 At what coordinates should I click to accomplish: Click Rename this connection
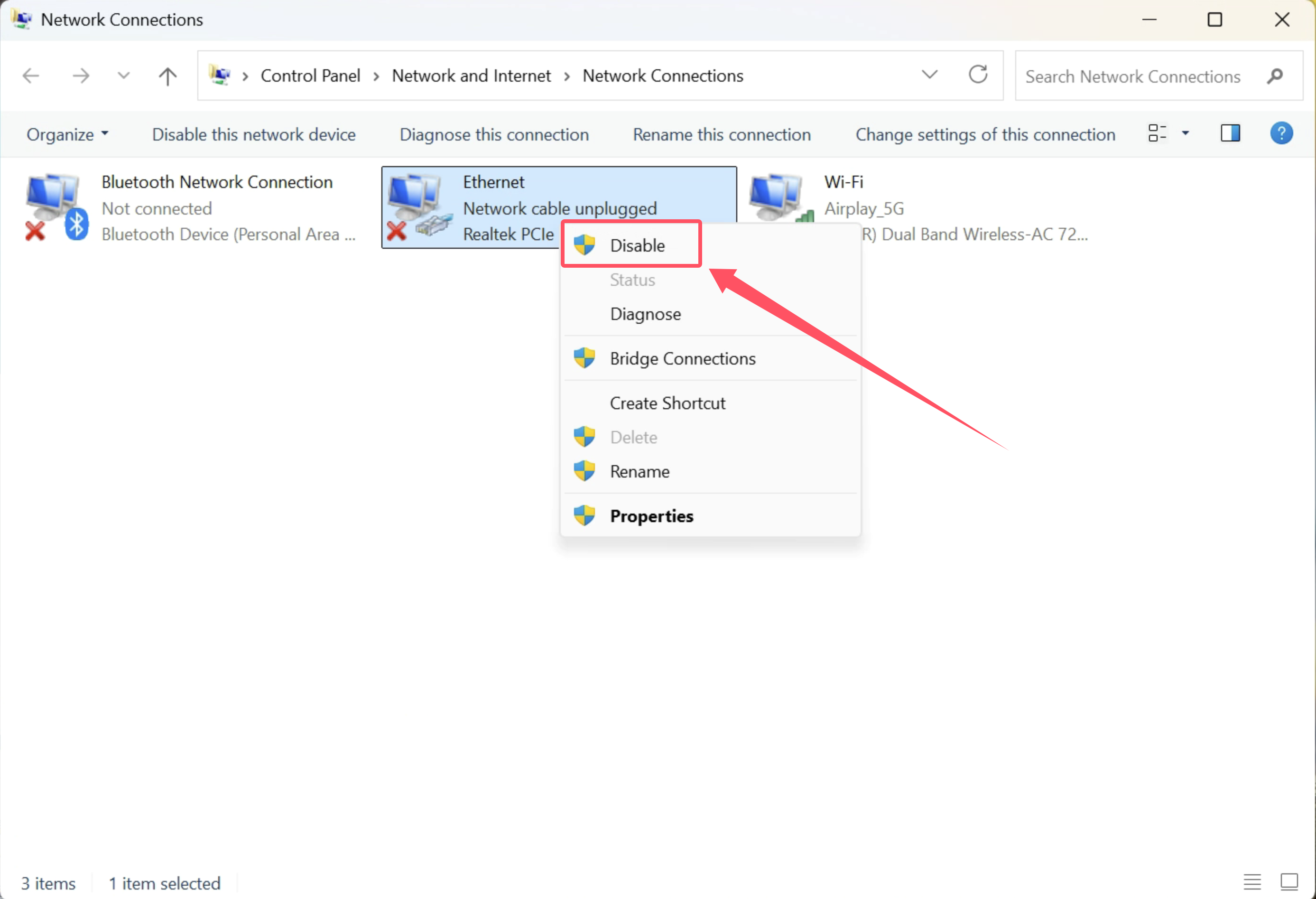tap(722, 134)
